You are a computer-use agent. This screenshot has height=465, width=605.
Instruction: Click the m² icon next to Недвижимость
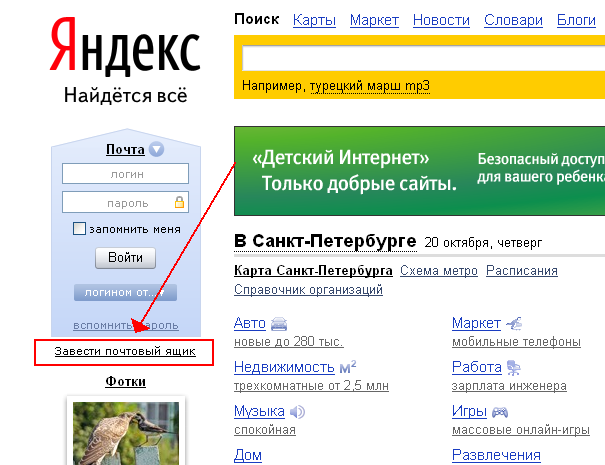point(348,367)
